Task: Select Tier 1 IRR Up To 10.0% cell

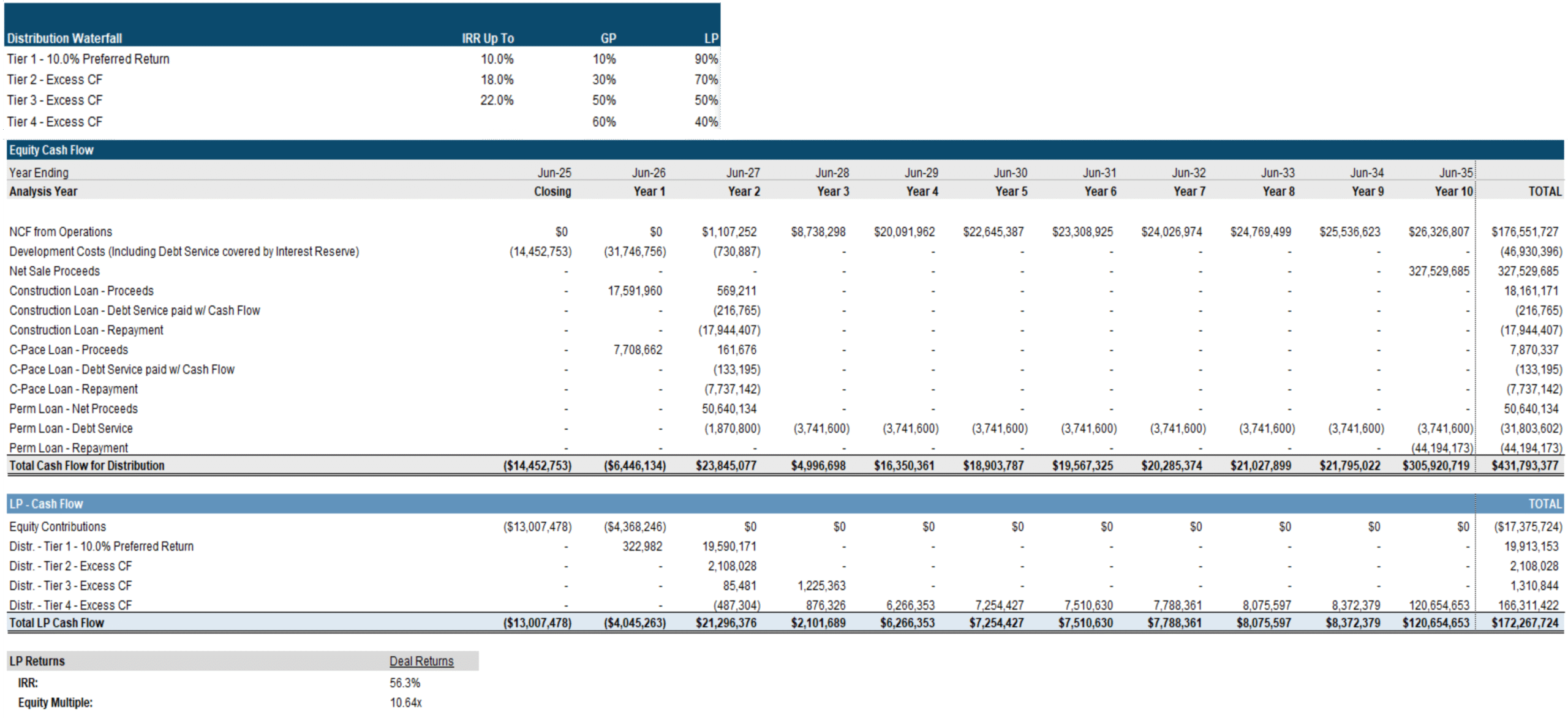Action: point(496,59)
